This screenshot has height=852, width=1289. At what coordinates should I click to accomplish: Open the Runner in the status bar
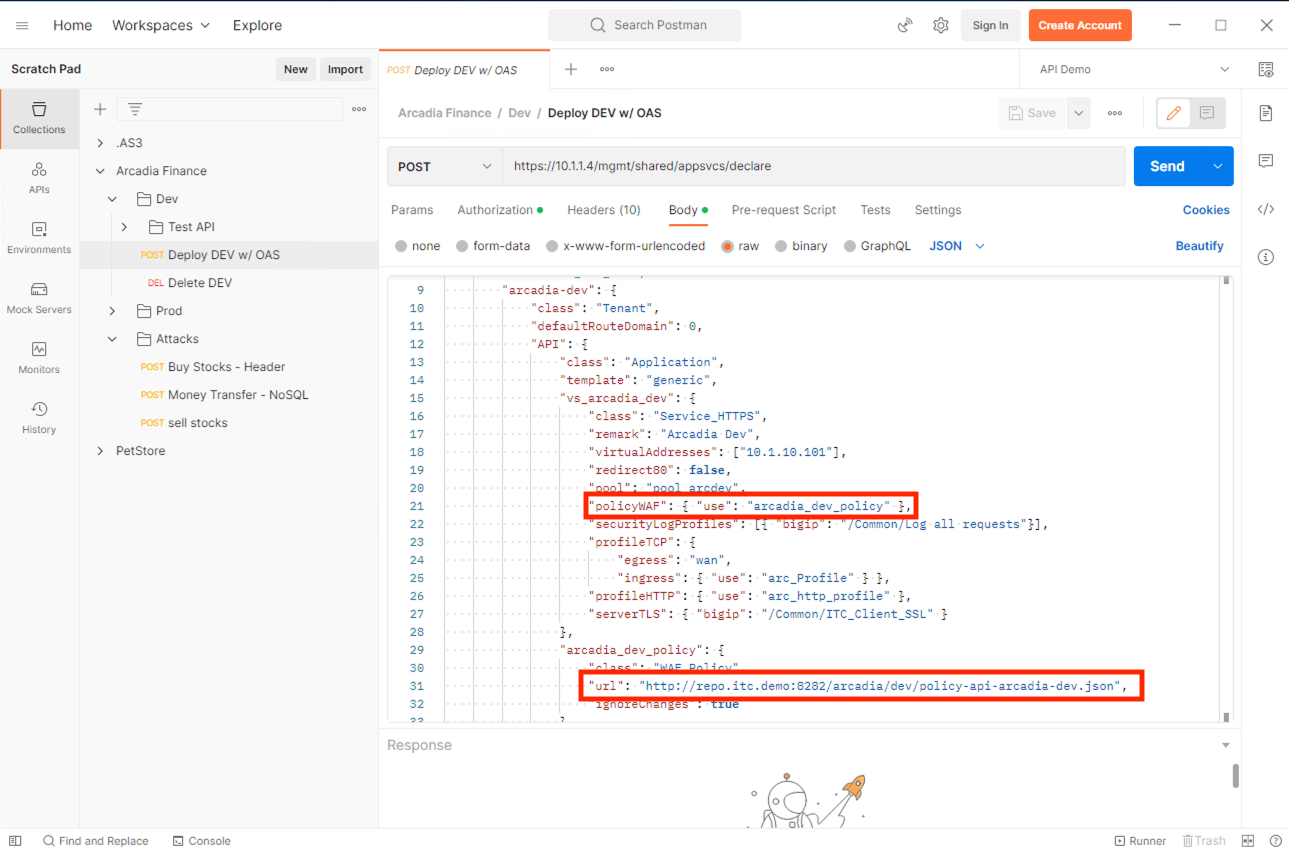click(1140, 841)
